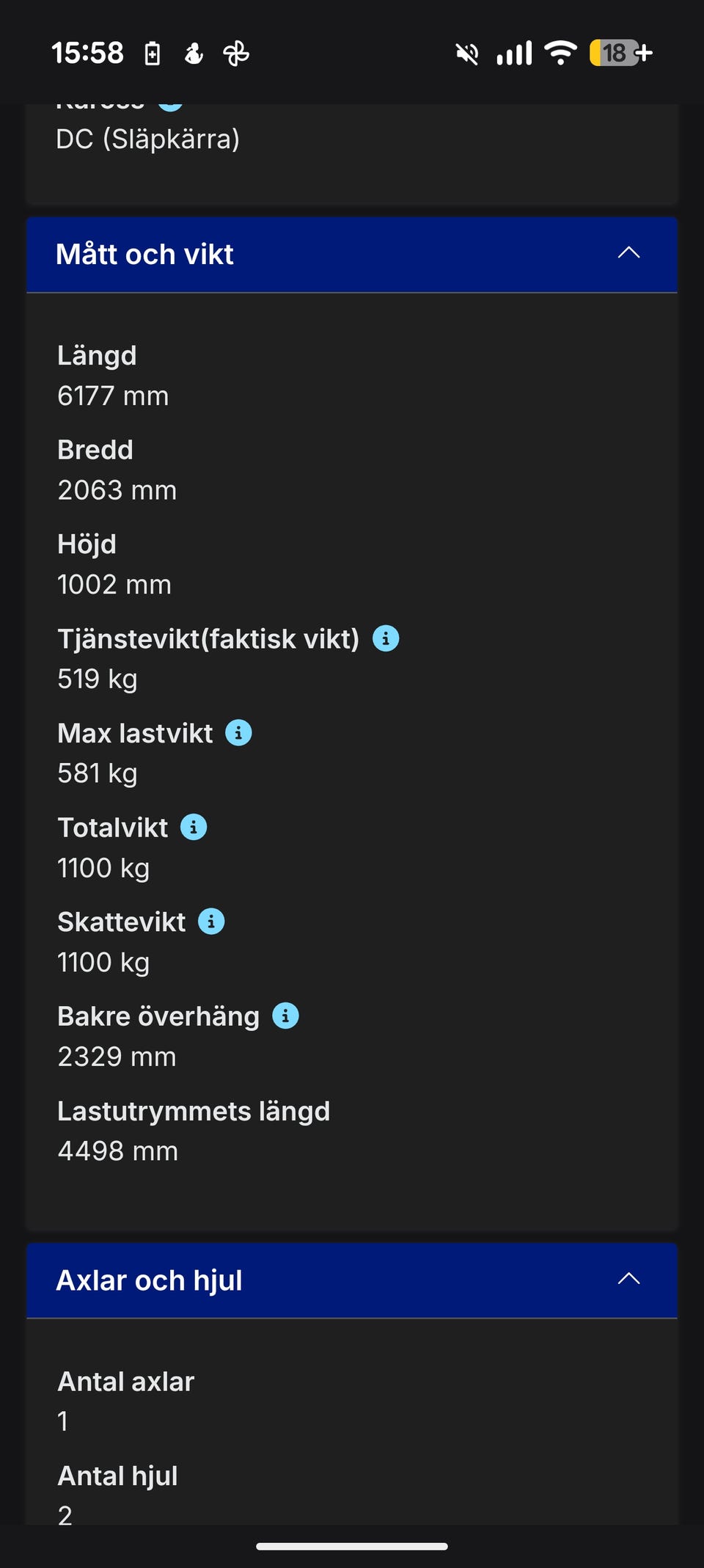Tap the Antal axlar value

click(64, 1421)
